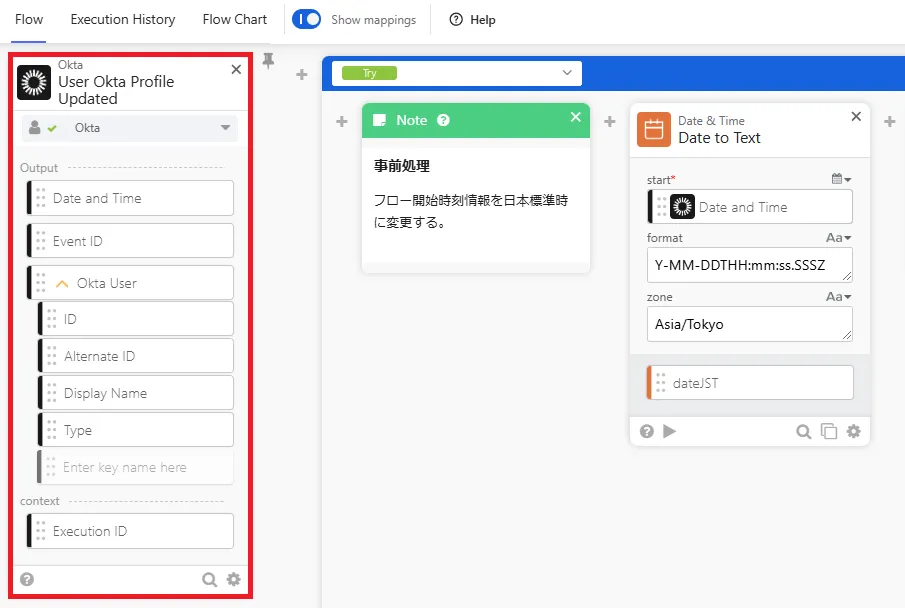Click the Display Name output field
Image resolution: width=905 pixels, height=608 pixels.
pyautogui.click(x=136, y=393)
